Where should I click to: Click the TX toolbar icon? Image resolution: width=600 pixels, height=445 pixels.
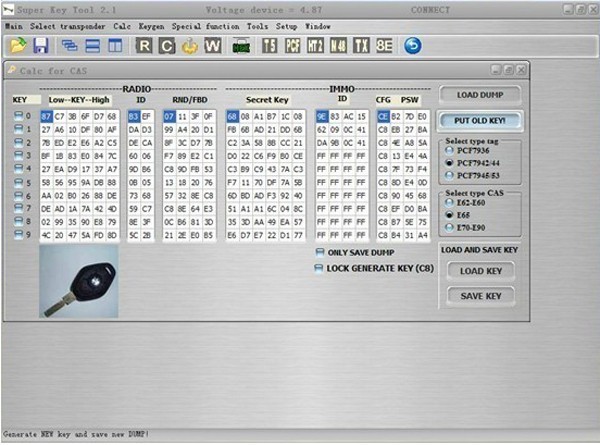coord(360,45)
